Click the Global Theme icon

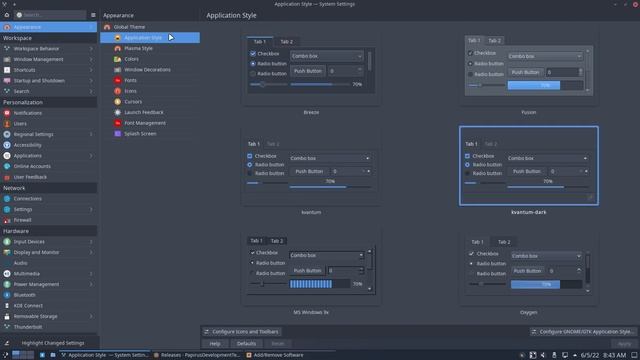(x=107, y=27)
